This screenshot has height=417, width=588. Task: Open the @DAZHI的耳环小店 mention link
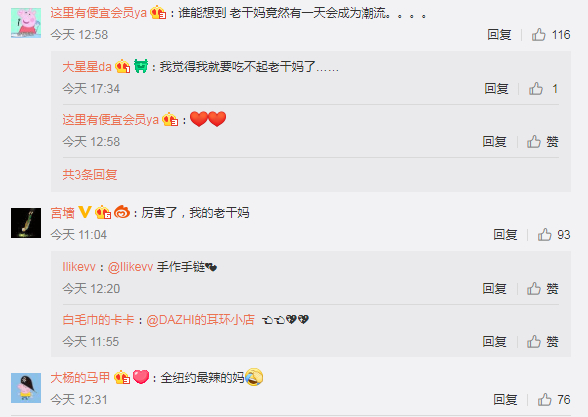tap(200, 320)
